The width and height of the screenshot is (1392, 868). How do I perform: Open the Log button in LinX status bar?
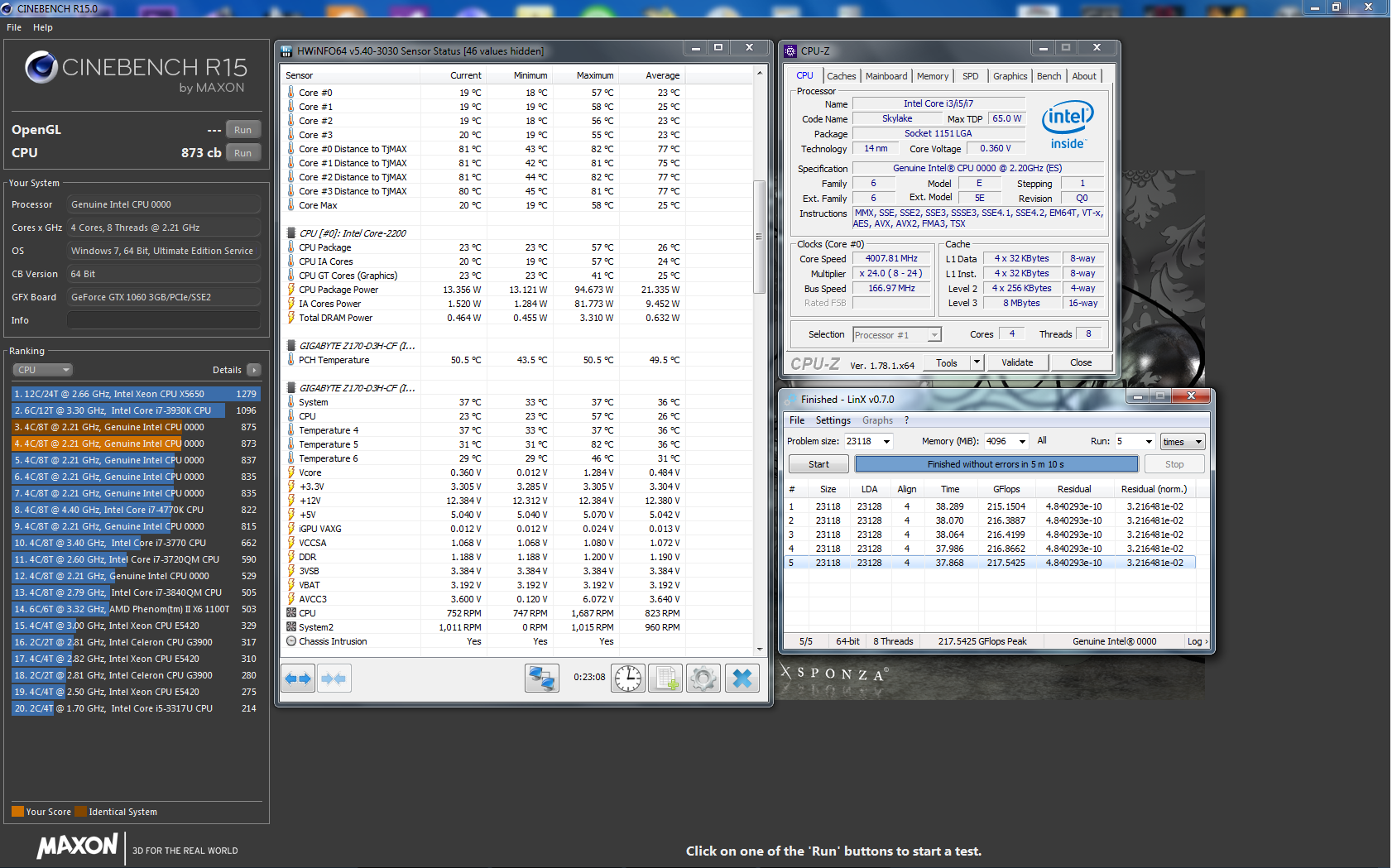(1197, 641)
